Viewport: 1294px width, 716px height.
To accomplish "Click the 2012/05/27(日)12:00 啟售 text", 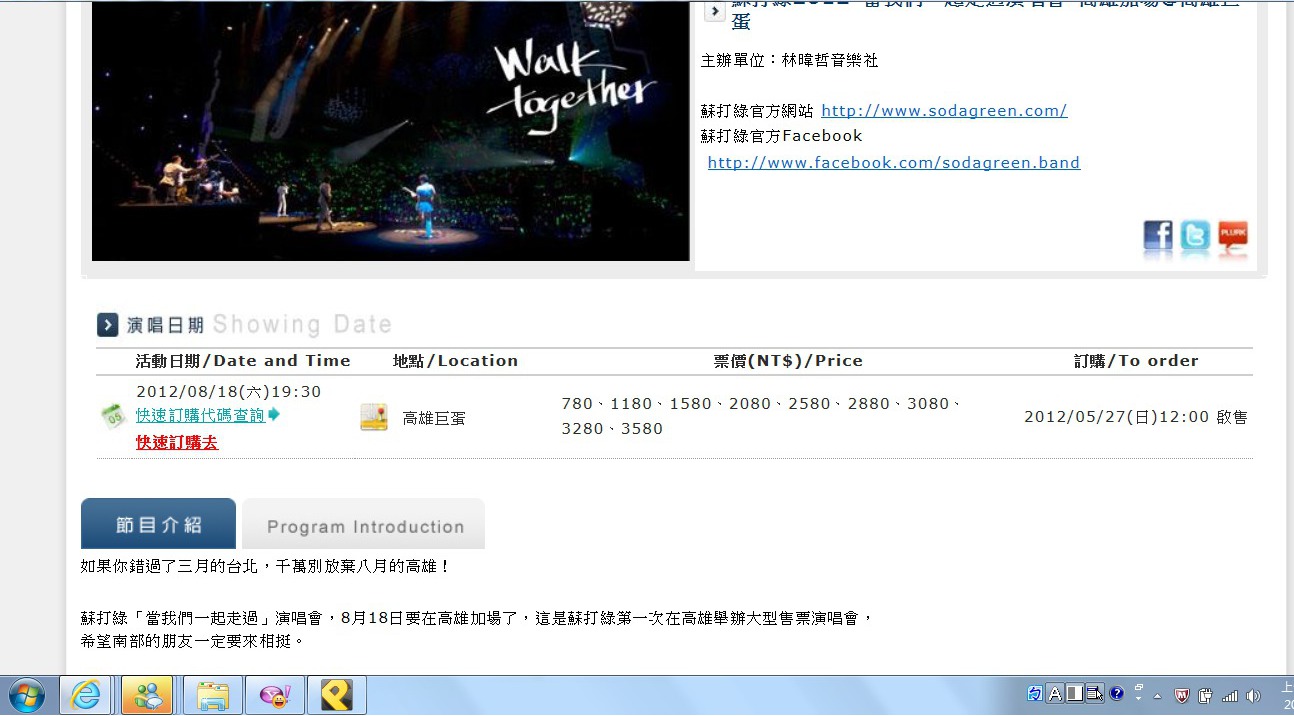I will pyautogui.click(x=1136, y=417).
